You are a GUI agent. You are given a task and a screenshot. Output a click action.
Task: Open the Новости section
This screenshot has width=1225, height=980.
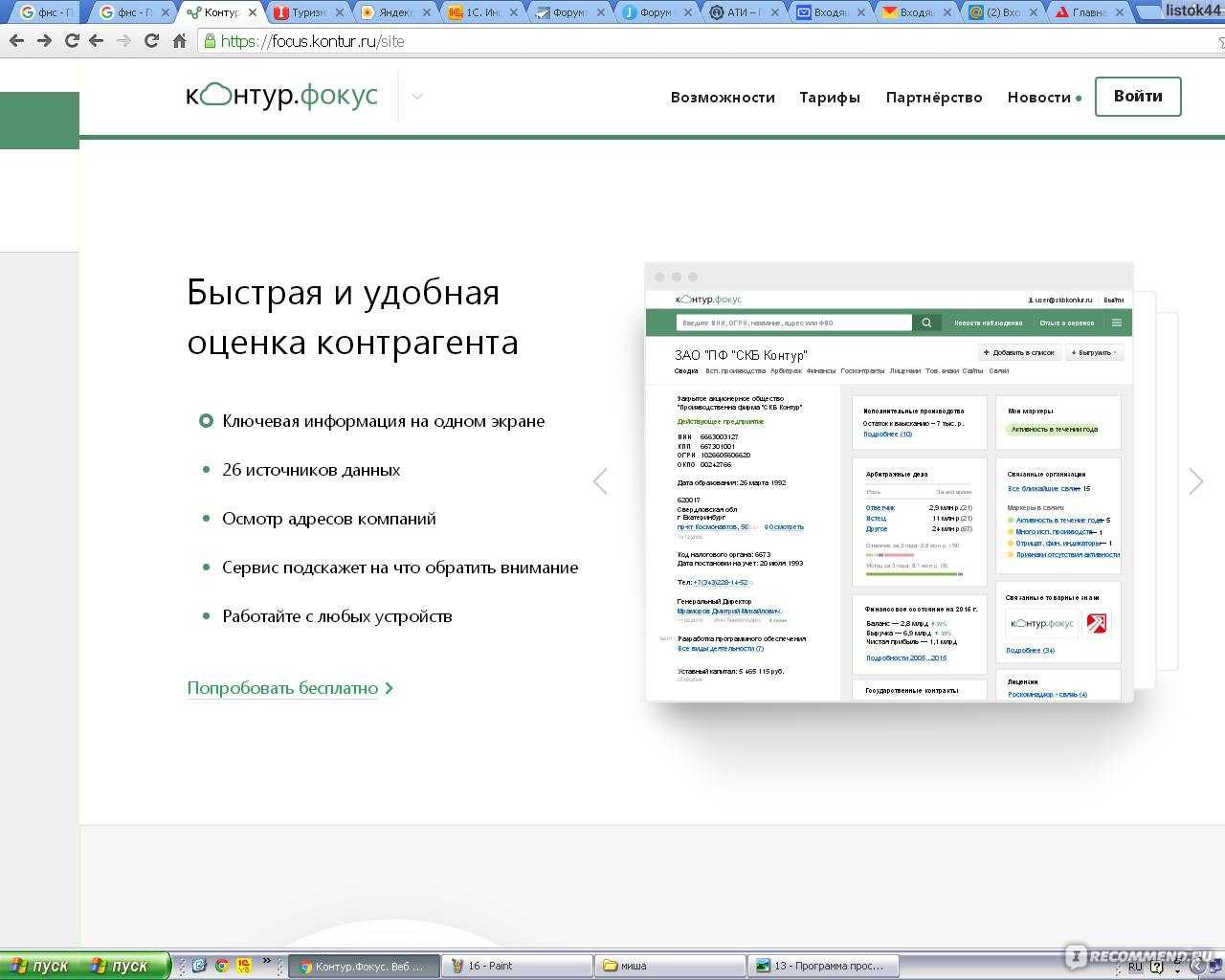tap(1039, 97)
